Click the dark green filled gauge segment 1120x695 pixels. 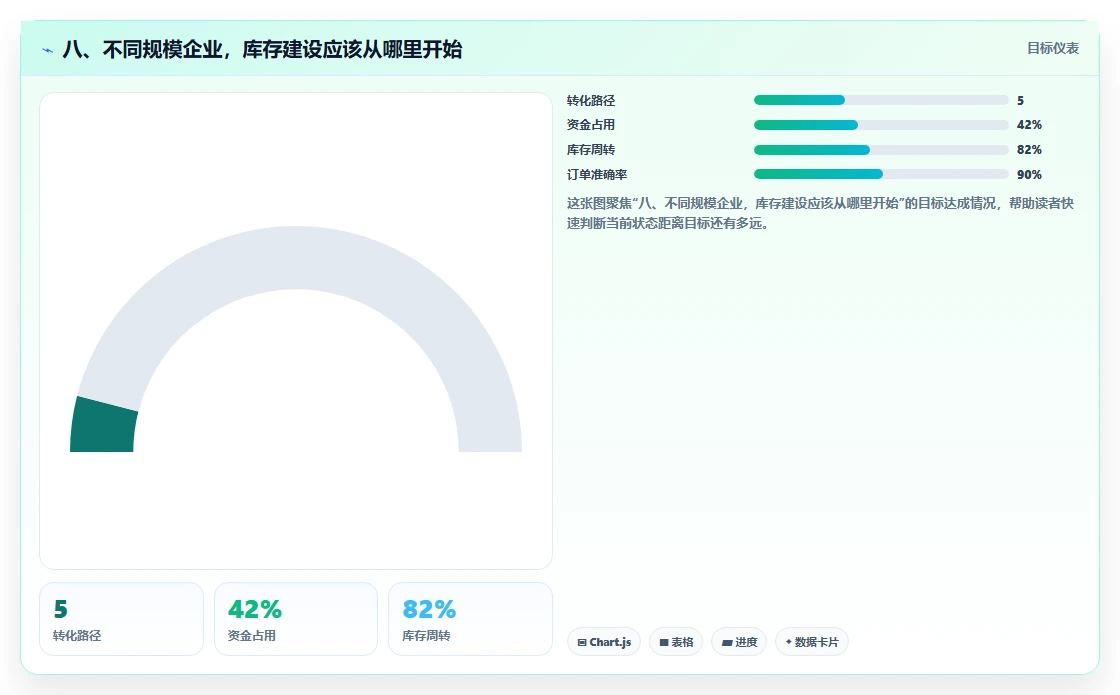tap(103, 426)
